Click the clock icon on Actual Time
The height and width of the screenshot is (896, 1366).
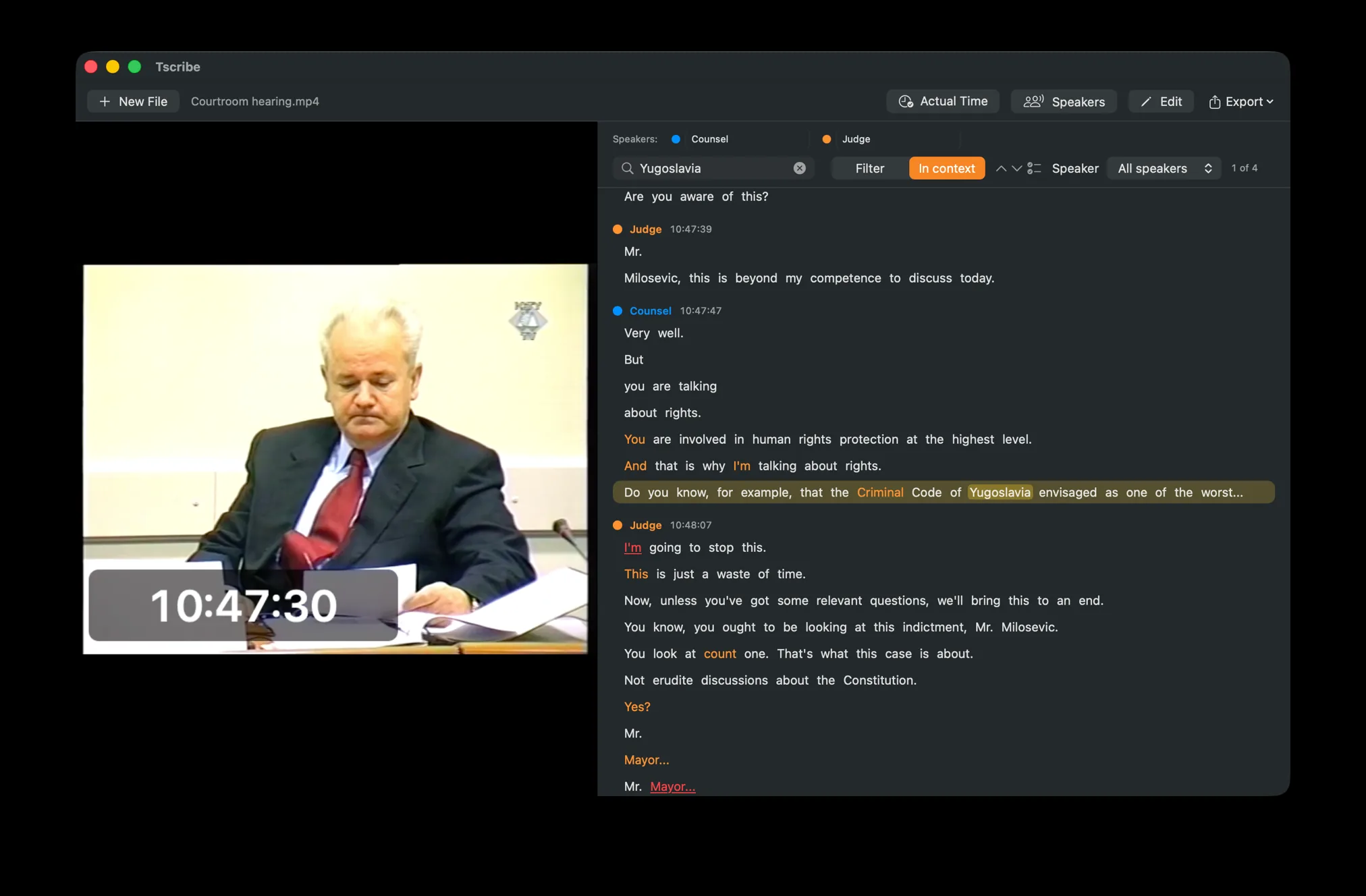click(906, 101)
